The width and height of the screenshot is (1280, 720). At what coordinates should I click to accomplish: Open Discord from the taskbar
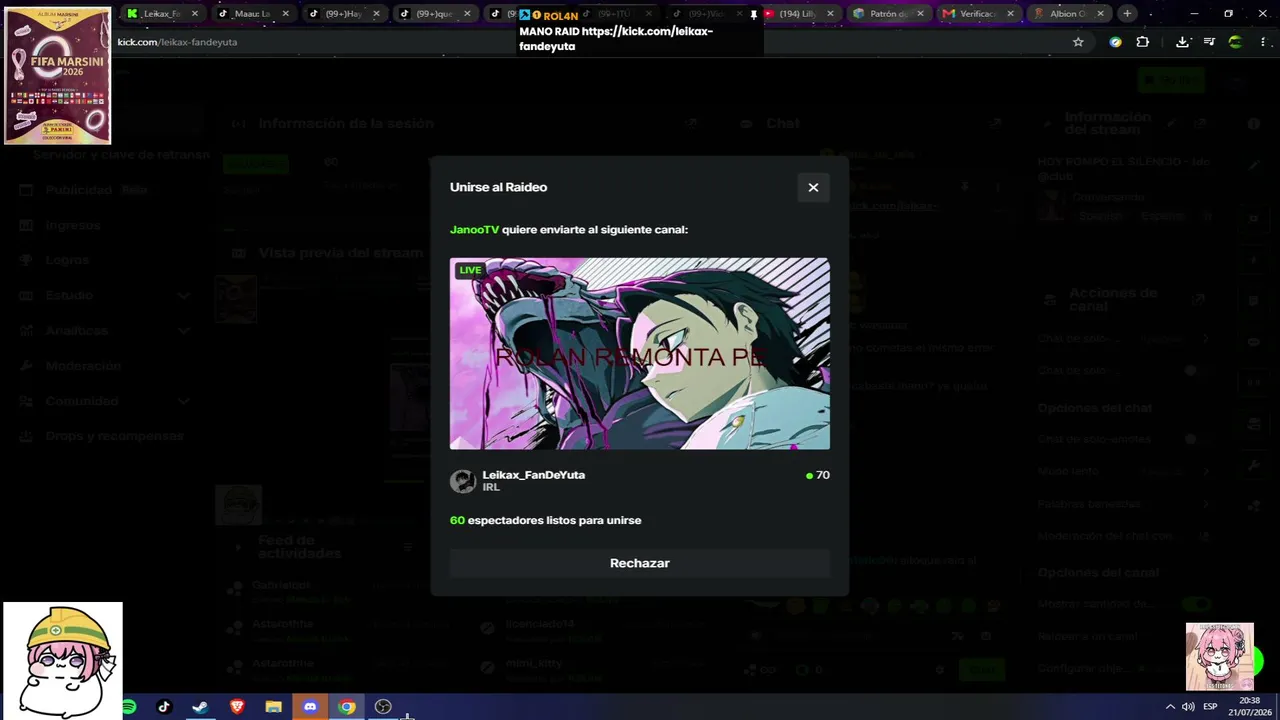pyautogui.click(x=310, y=707)
